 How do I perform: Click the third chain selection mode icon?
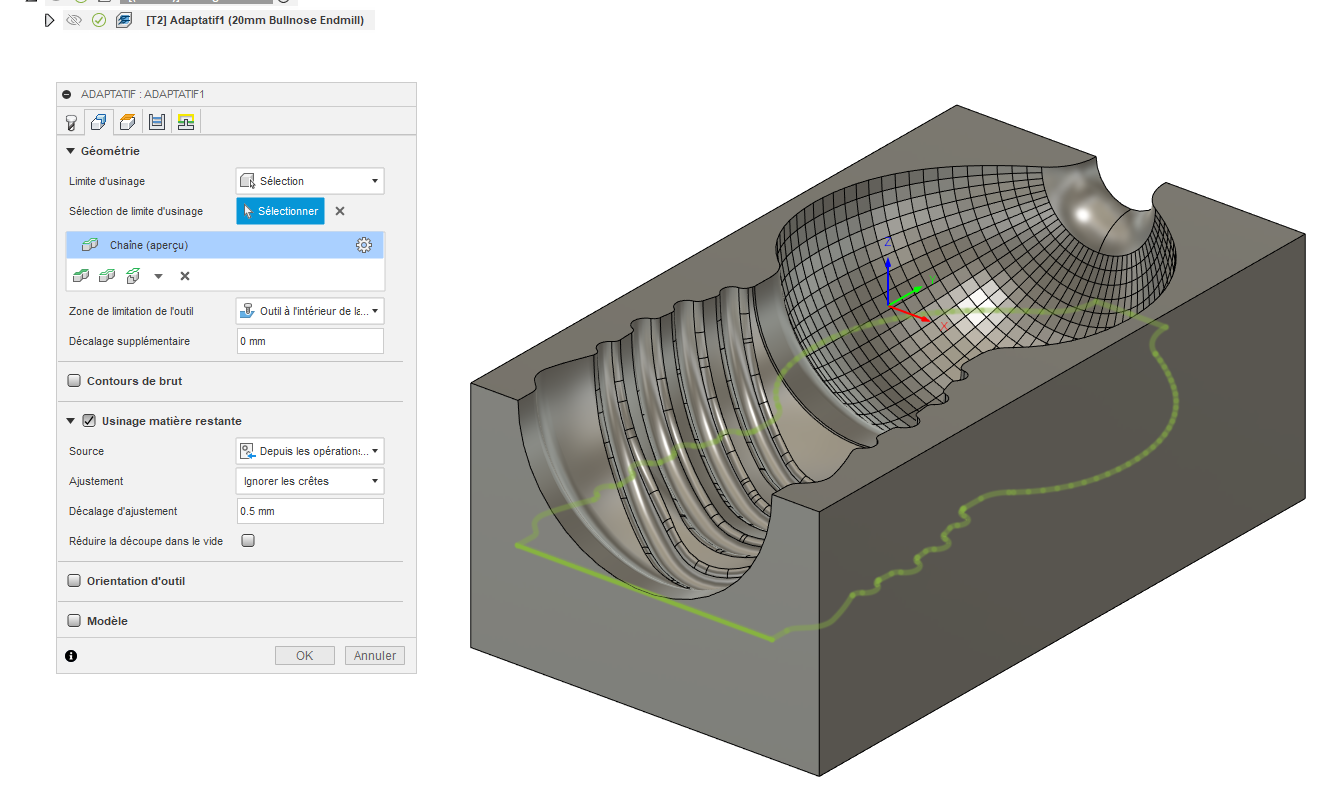coord(132,276)
